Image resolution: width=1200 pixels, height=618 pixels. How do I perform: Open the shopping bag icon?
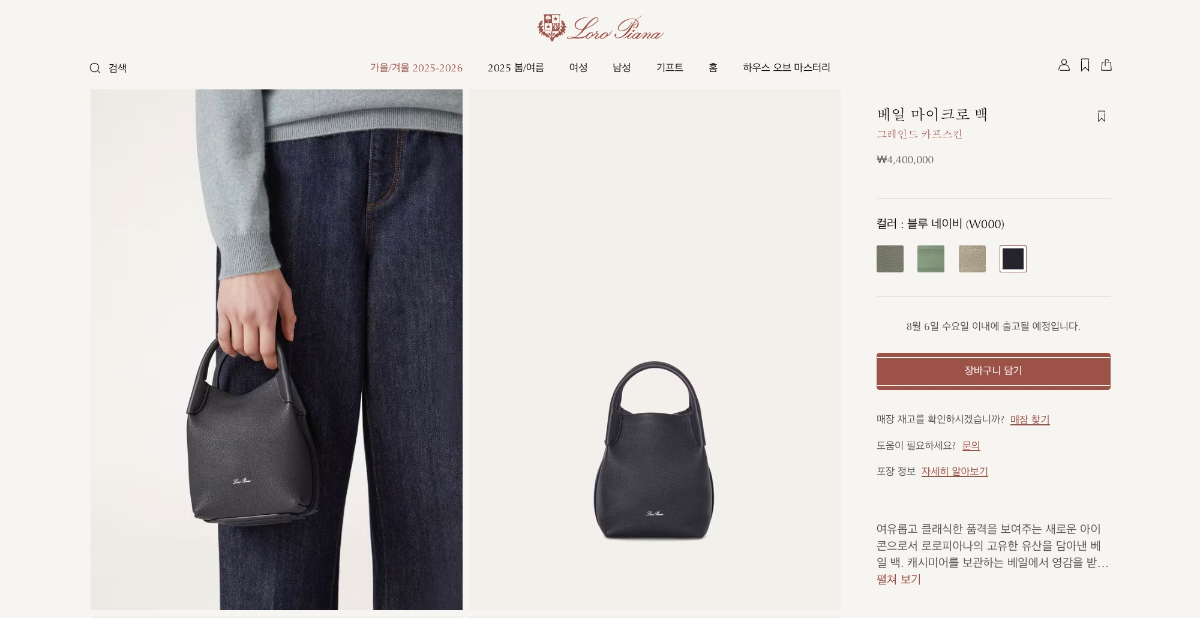click(1106, 65)
